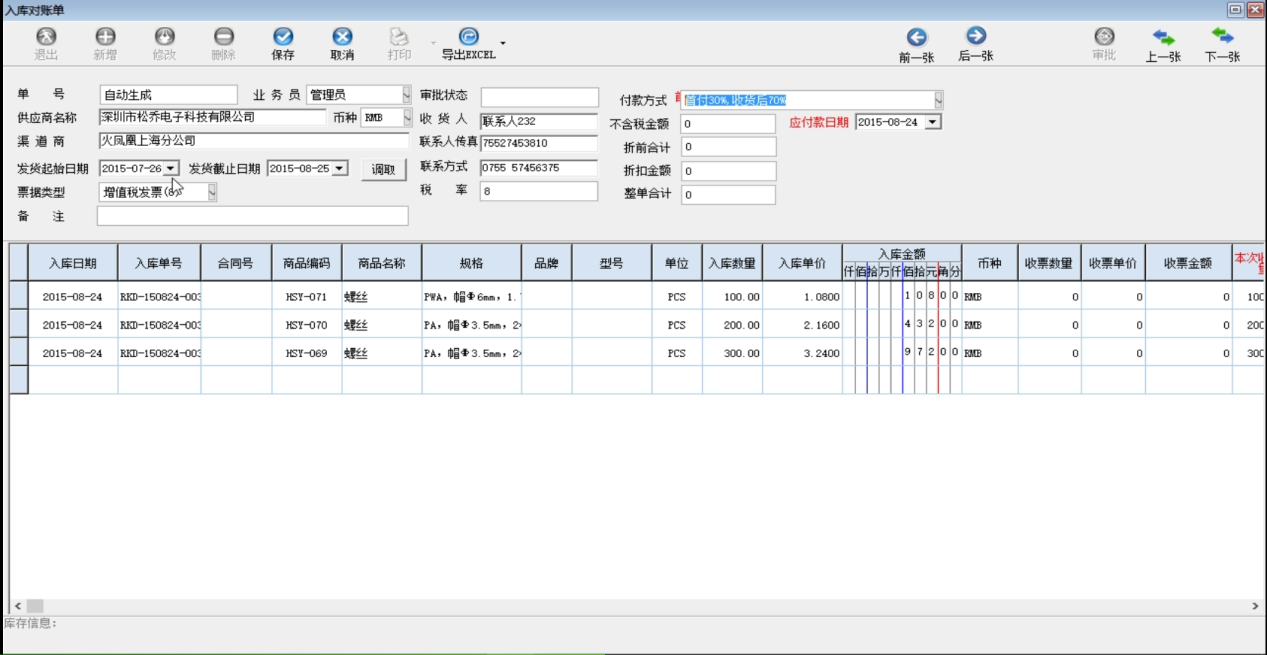Click the 整单合计 field
The image size is (1267, 655).
pos(728,195)
